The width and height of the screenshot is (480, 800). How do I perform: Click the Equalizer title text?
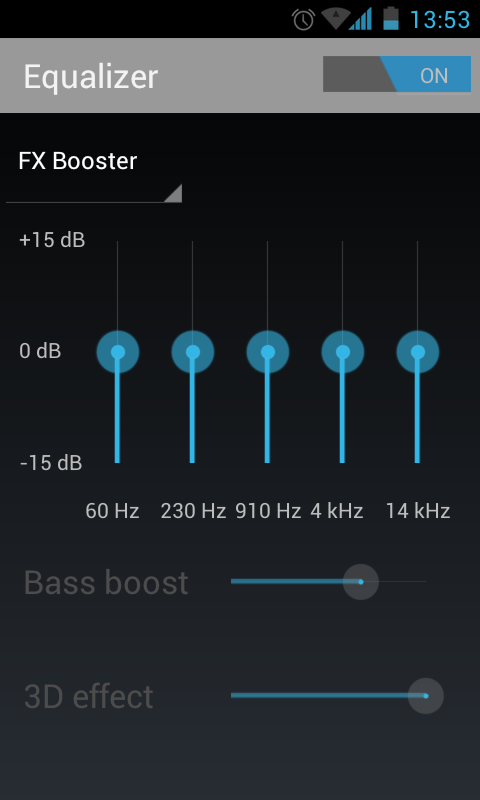(x=91, y=78)
